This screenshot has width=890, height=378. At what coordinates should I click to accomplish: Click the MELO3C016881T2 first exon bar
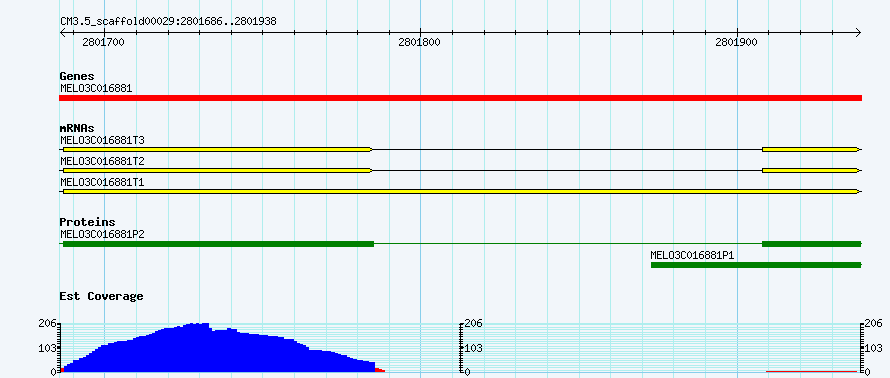pos(217,170)
